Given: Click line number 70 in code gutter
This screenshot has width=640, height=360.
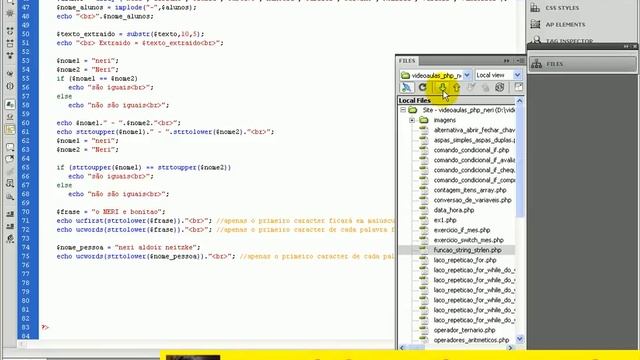Looking at the screenshot, I should tap(25, 212).
